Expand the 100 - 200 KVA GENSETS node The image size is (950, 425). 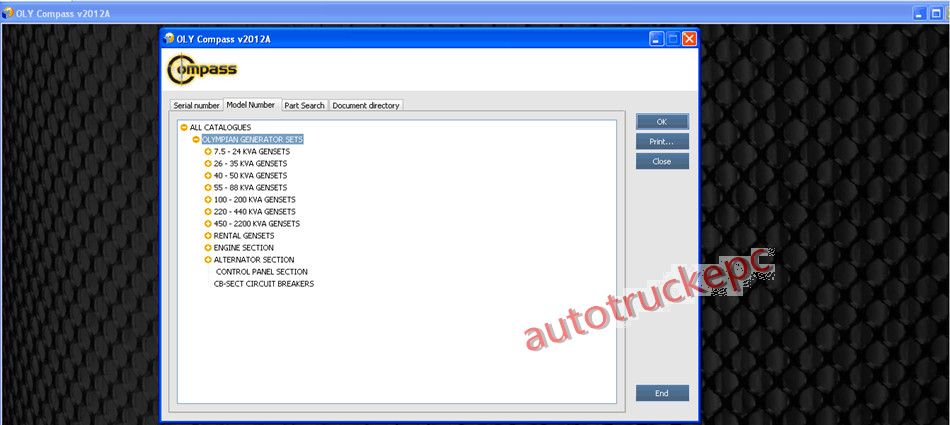208,199
